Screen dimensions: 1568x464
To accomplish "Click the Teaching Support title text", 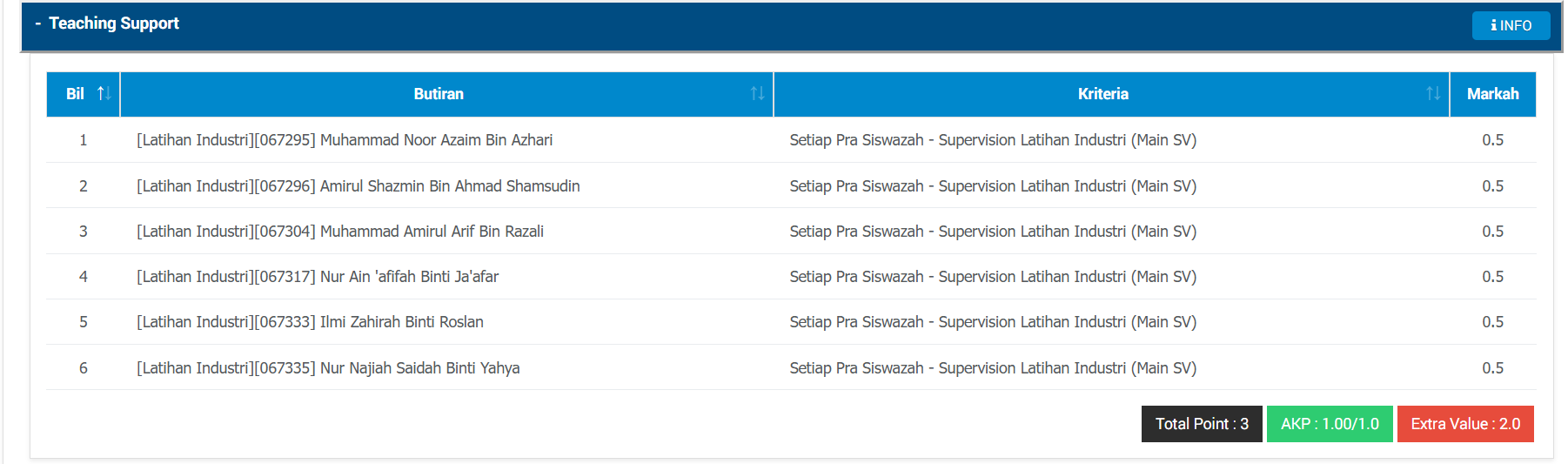I will pyautogui.click(x=114, y=24).
